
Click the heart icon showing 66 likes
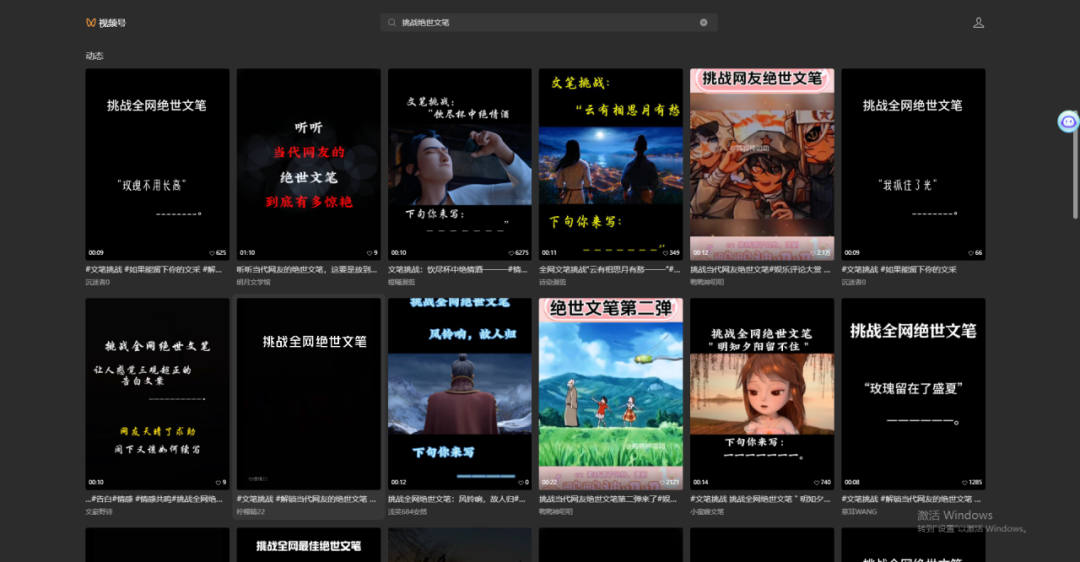(971, 253)
